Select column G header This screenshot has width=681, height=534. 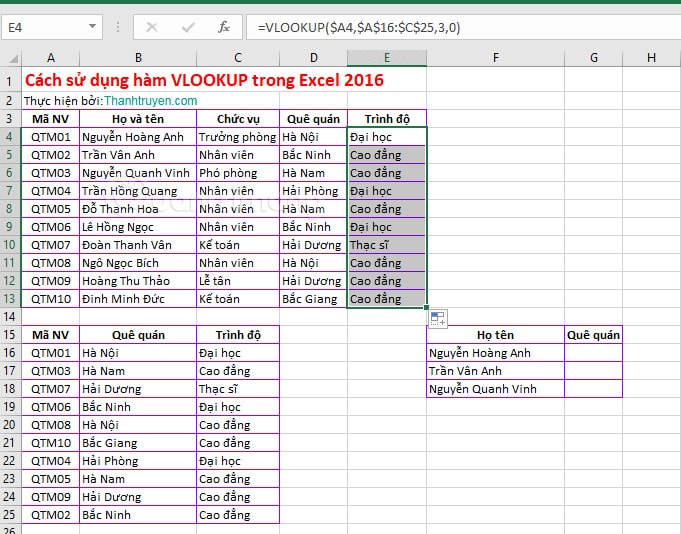click(594, 58)
